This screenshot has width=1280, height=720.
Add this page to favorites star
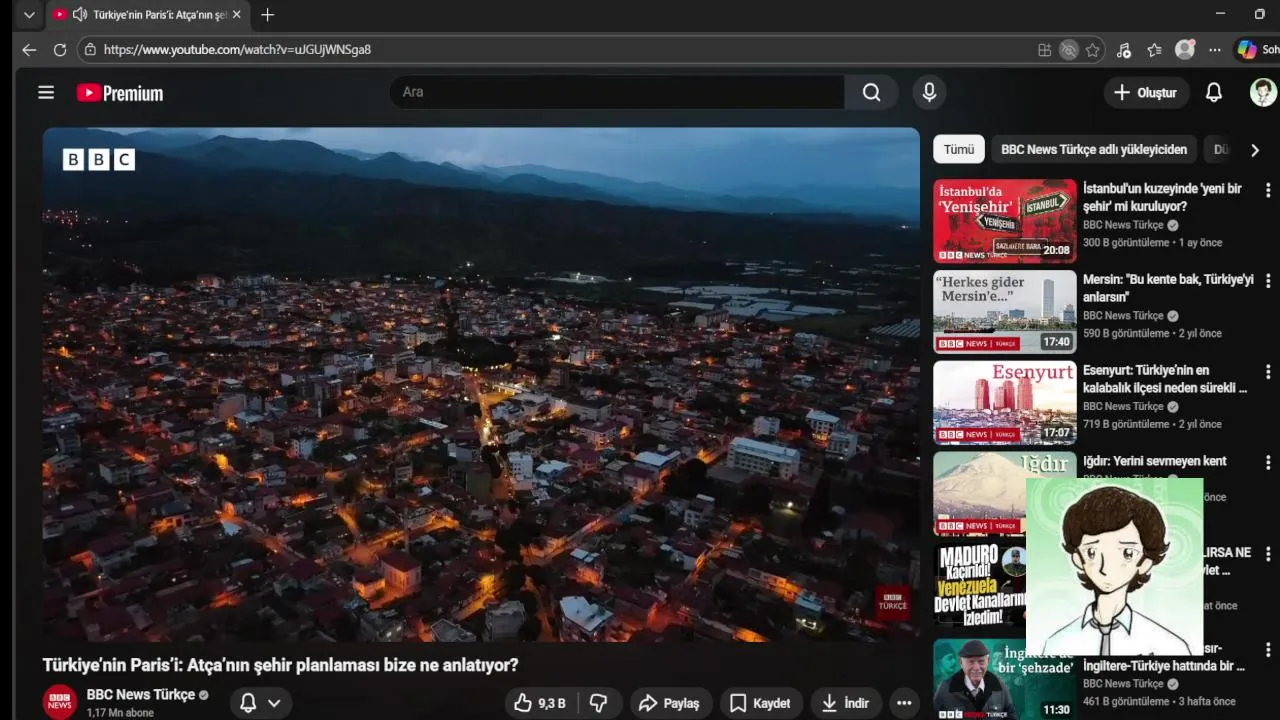pyautogui.click(x=1093, y=50)
